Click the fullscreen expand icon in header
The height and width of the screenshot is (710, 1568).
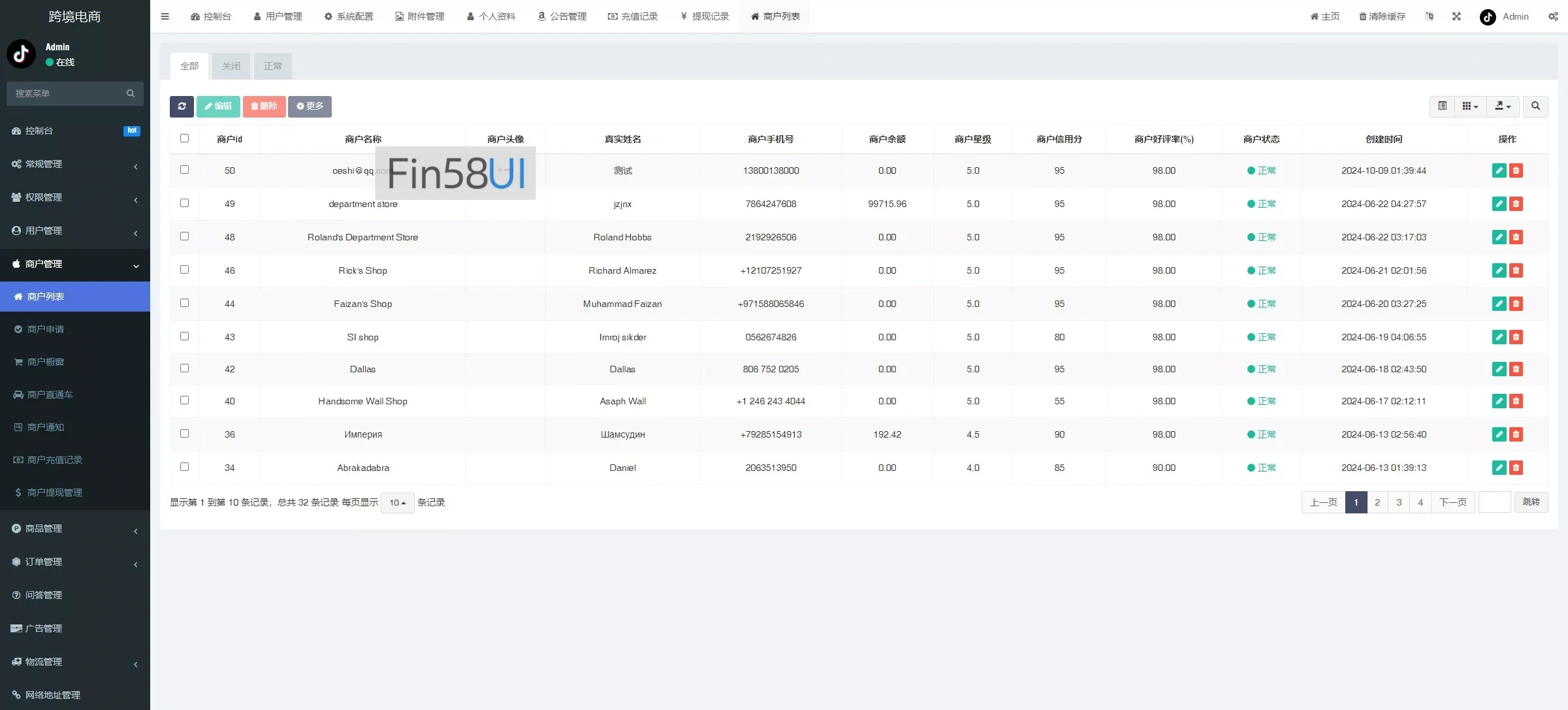1456,16
